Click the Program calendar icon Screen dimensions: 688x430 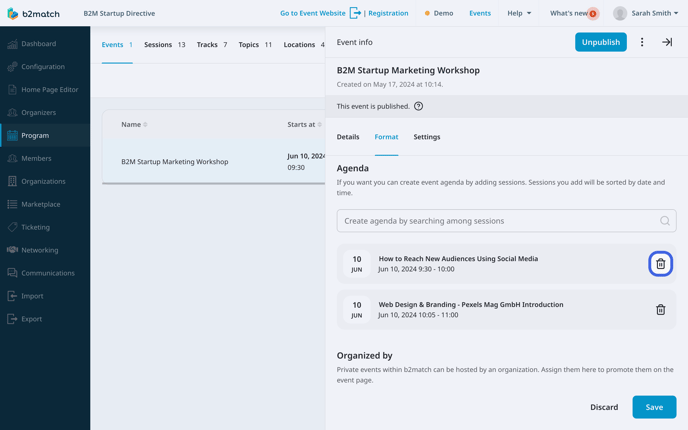[12, 135]
